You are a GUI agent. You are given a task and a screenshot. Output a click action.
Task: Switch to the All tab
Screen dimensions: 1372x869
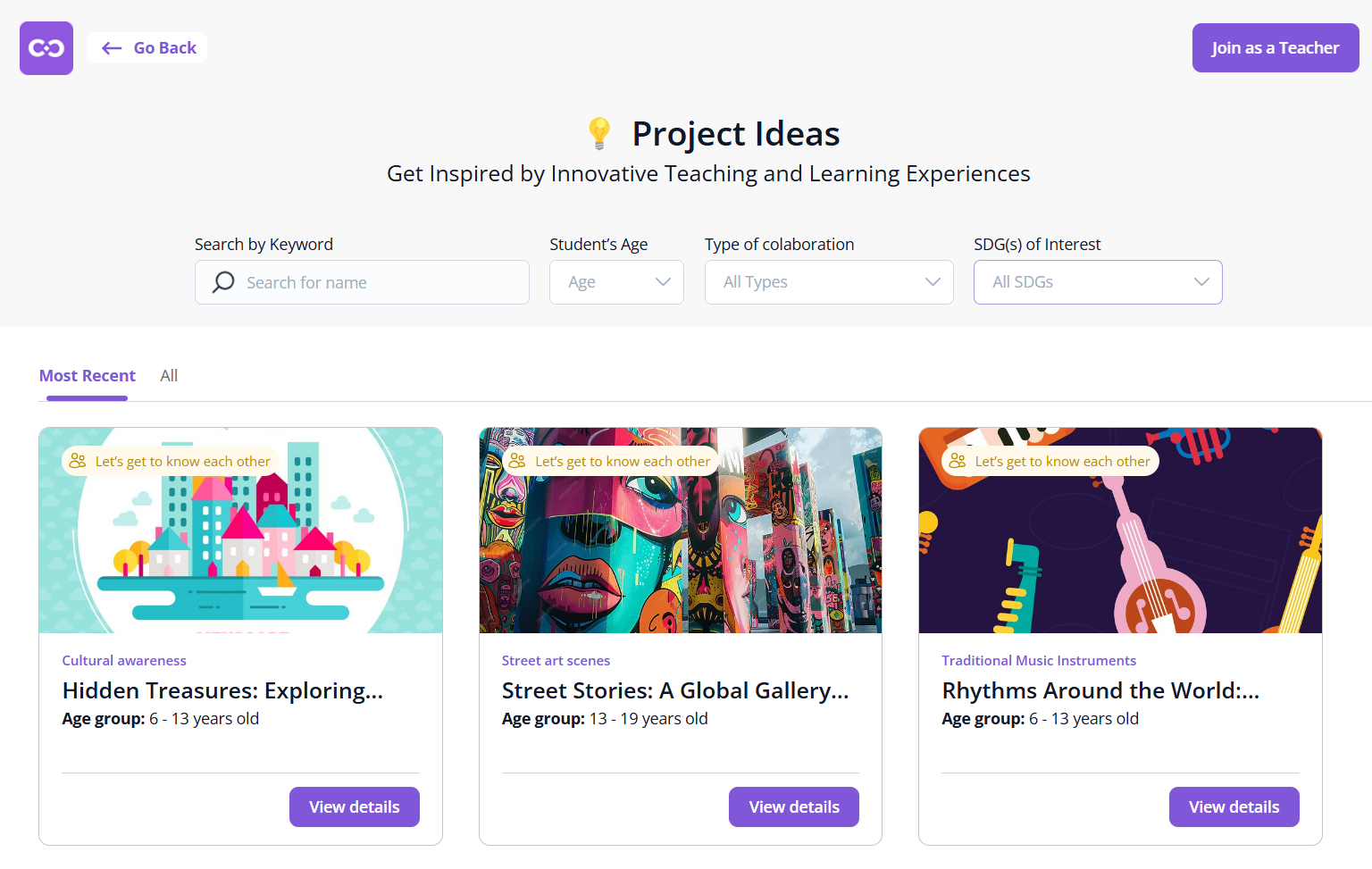coord(169,375)
